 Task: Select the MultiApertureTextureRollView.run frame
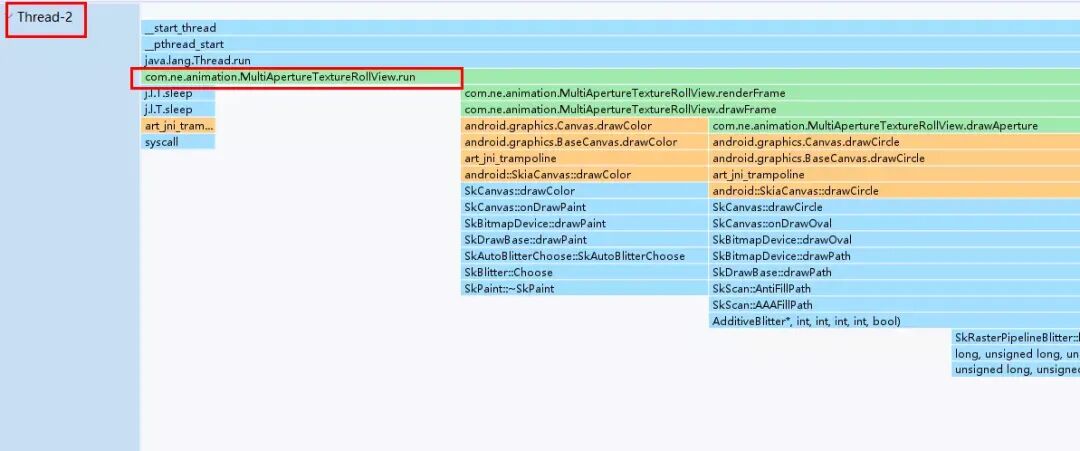[610, 77]
